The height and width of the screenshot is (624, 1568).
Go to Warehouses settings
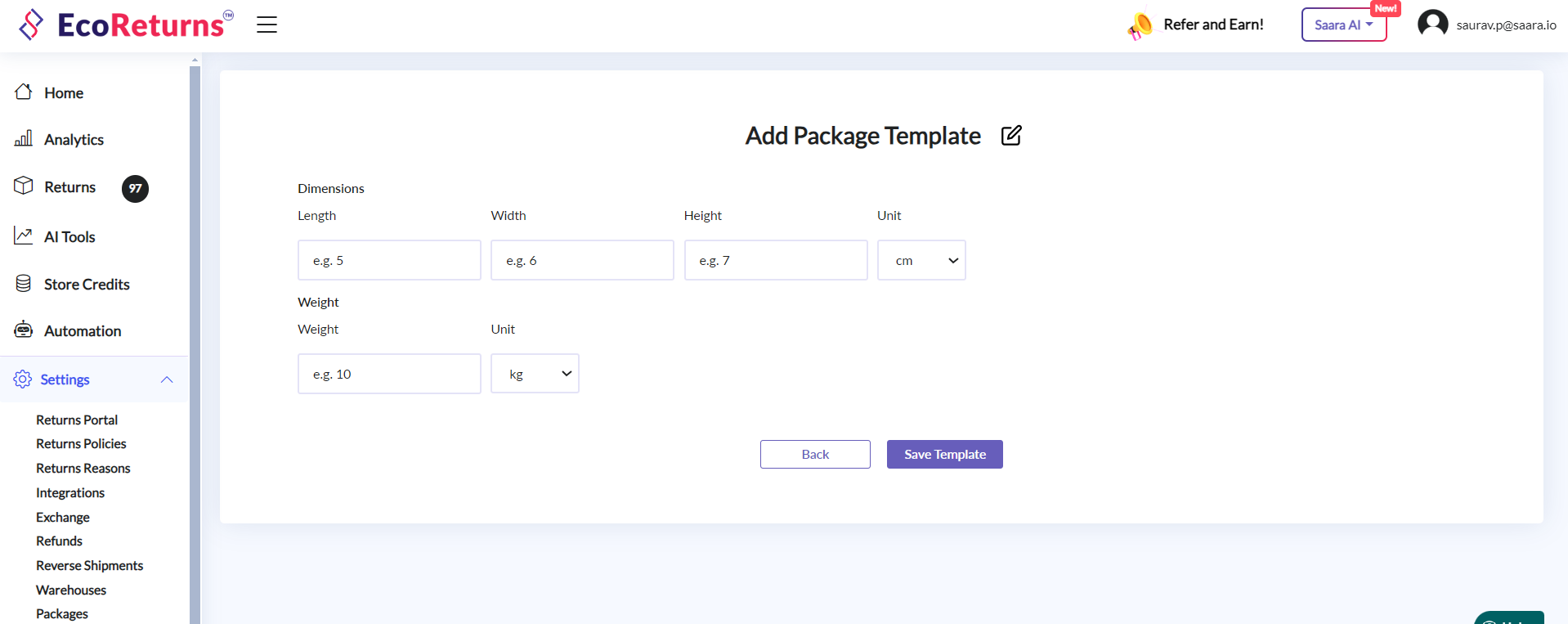coord(71,590)
